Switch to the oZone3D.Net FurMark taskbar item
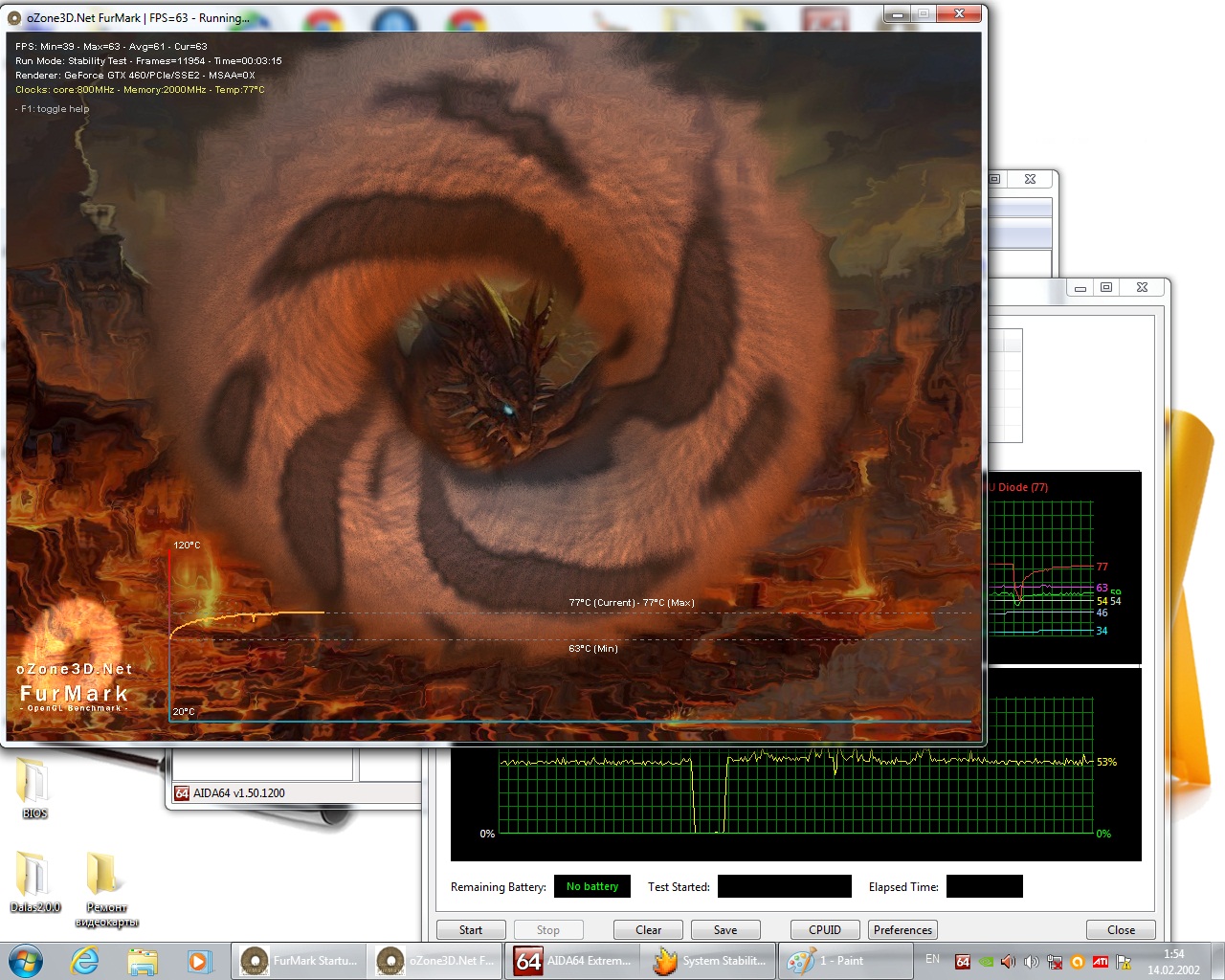This screenshot has width=1225, height=980. [x=435, y=961]
